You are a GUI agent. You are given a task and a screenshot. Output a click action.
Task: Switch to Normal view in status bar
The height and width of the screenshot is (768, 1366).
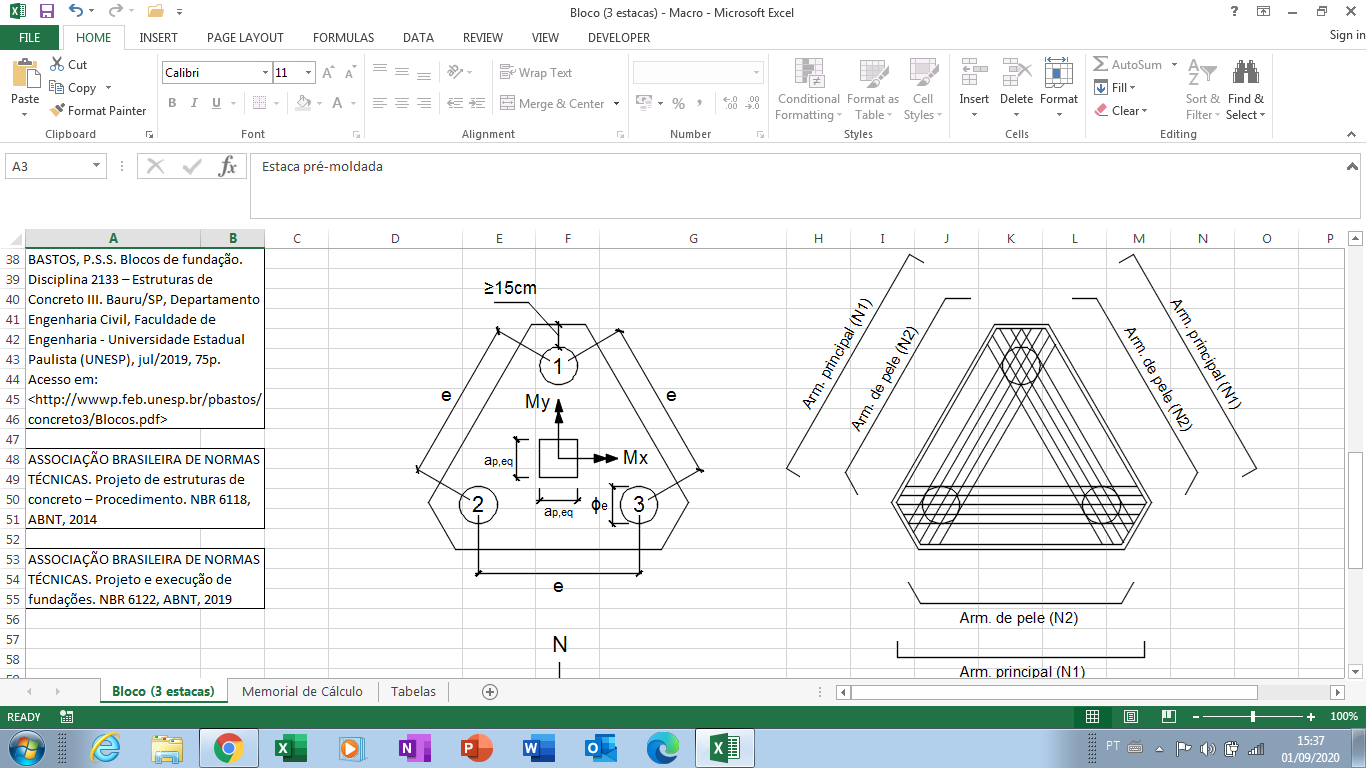[1092, 717]
